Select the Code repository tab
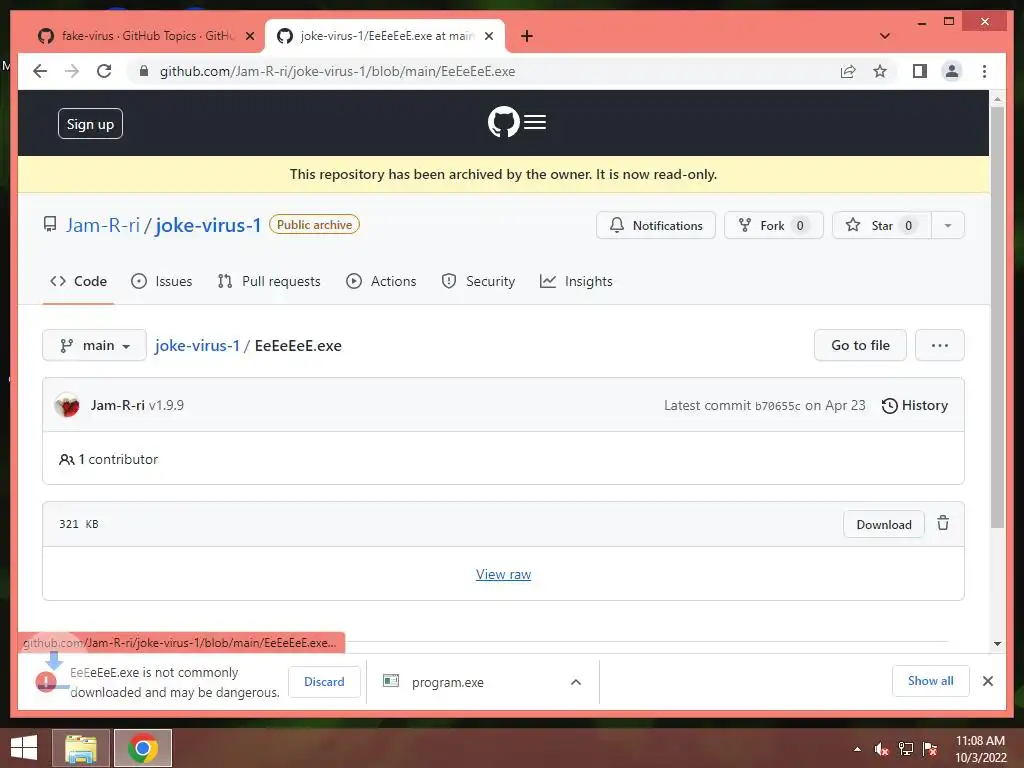 click(x=78, y=281)
